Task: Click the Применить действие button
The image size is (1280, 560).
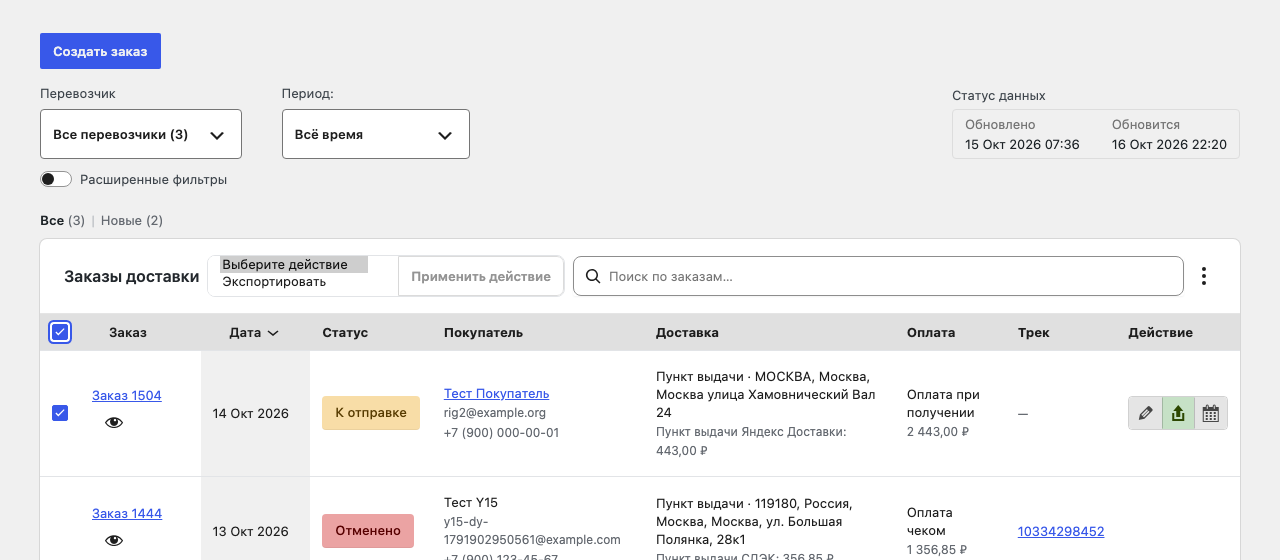Action: [481, 276]
